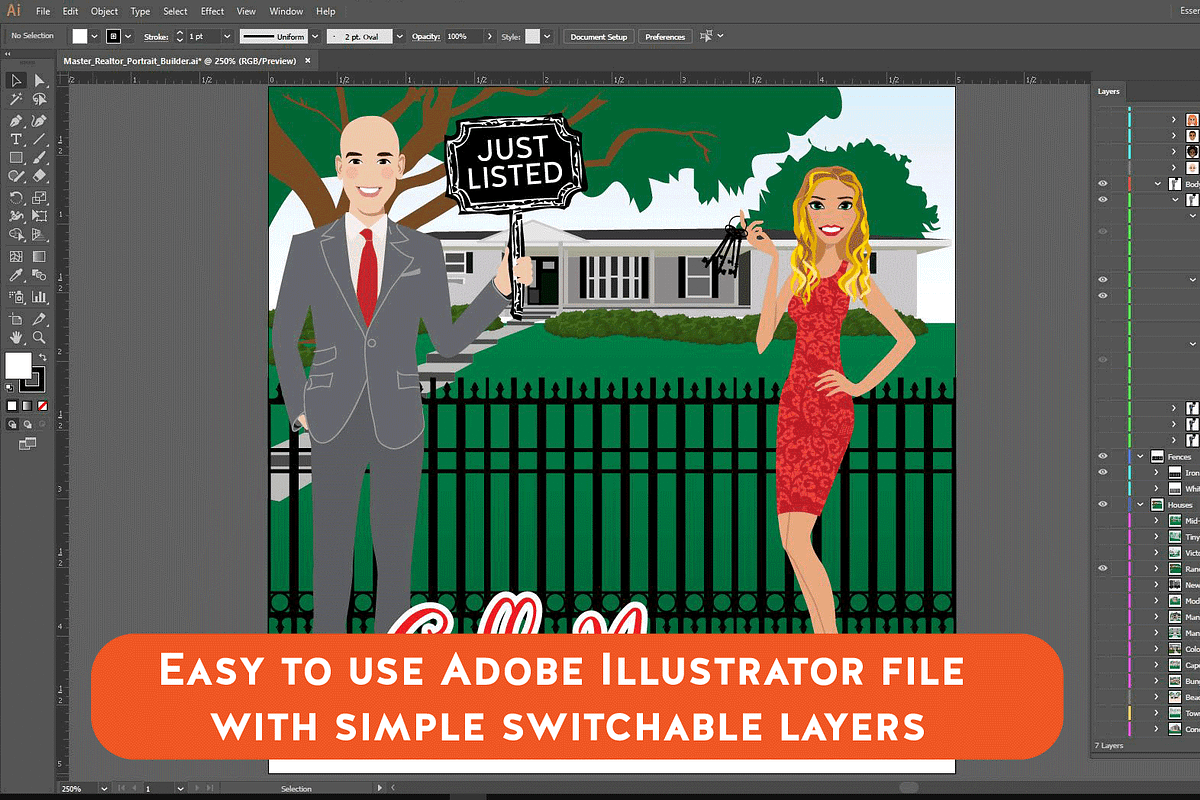Collapse the Houses layer group

pos(1141,504)
